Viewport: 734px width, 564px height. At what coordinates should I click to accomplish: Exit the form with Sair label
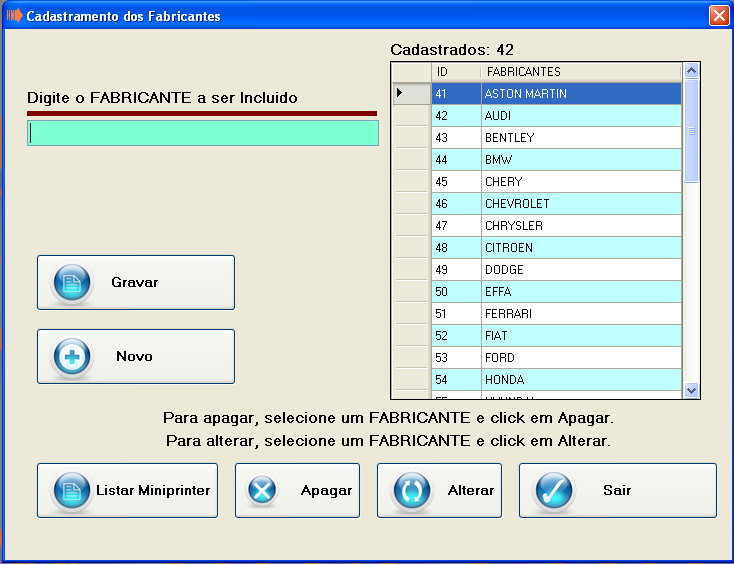617,491
